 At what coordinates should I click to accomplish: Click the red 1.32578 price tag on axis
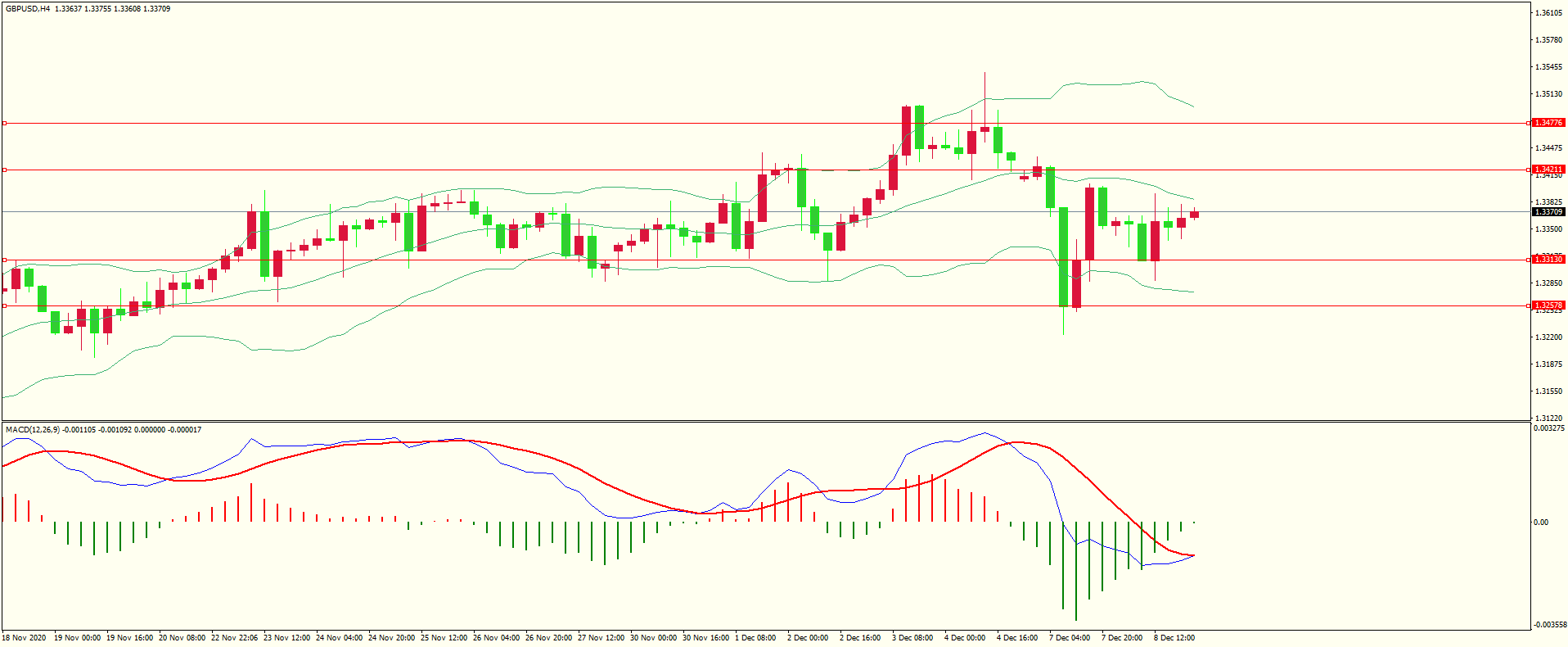point(1548,305)
